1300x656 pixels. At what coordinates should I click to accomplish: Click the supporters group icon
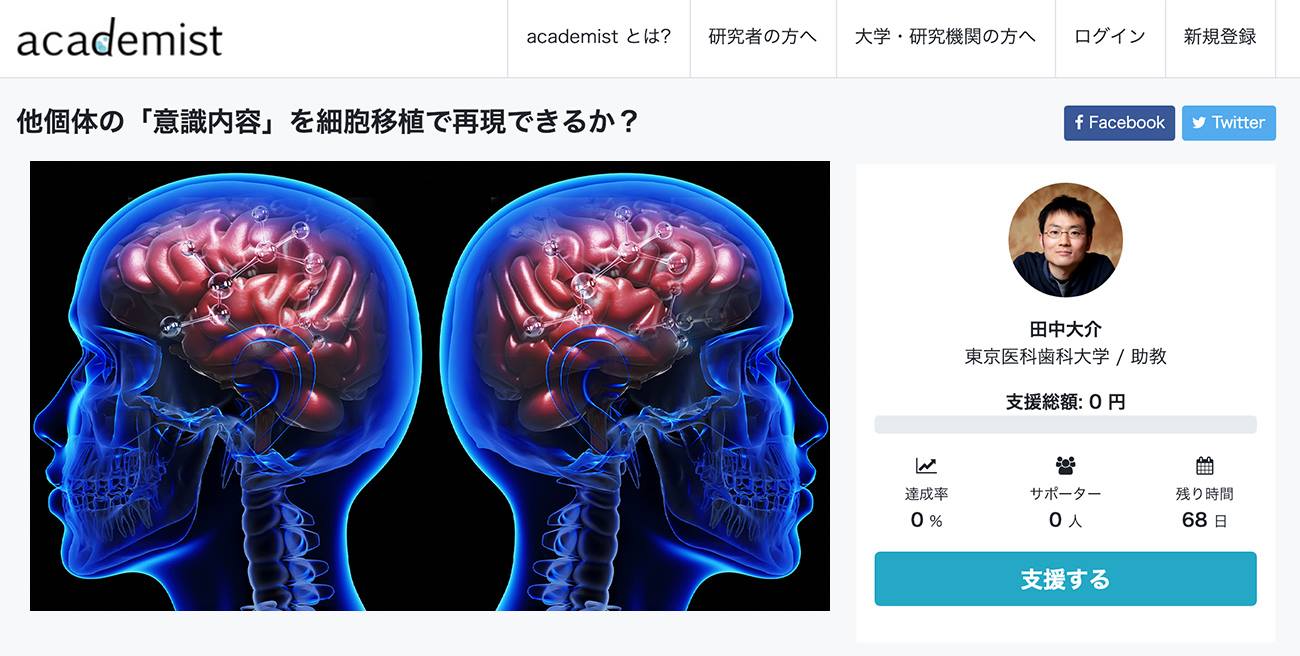(x=1065, y=465)
